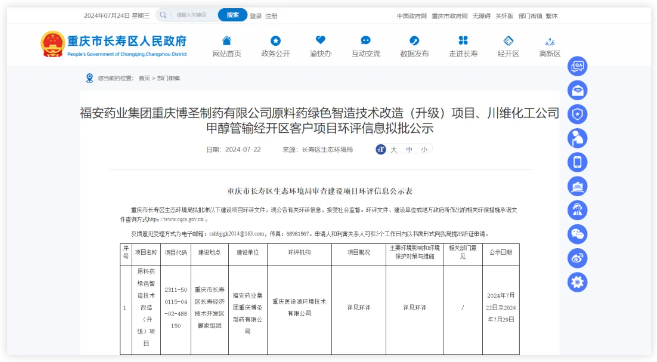Go to 走进长寿 navigation item
This screenshot has height=362, width=657.
coord(463,47)
